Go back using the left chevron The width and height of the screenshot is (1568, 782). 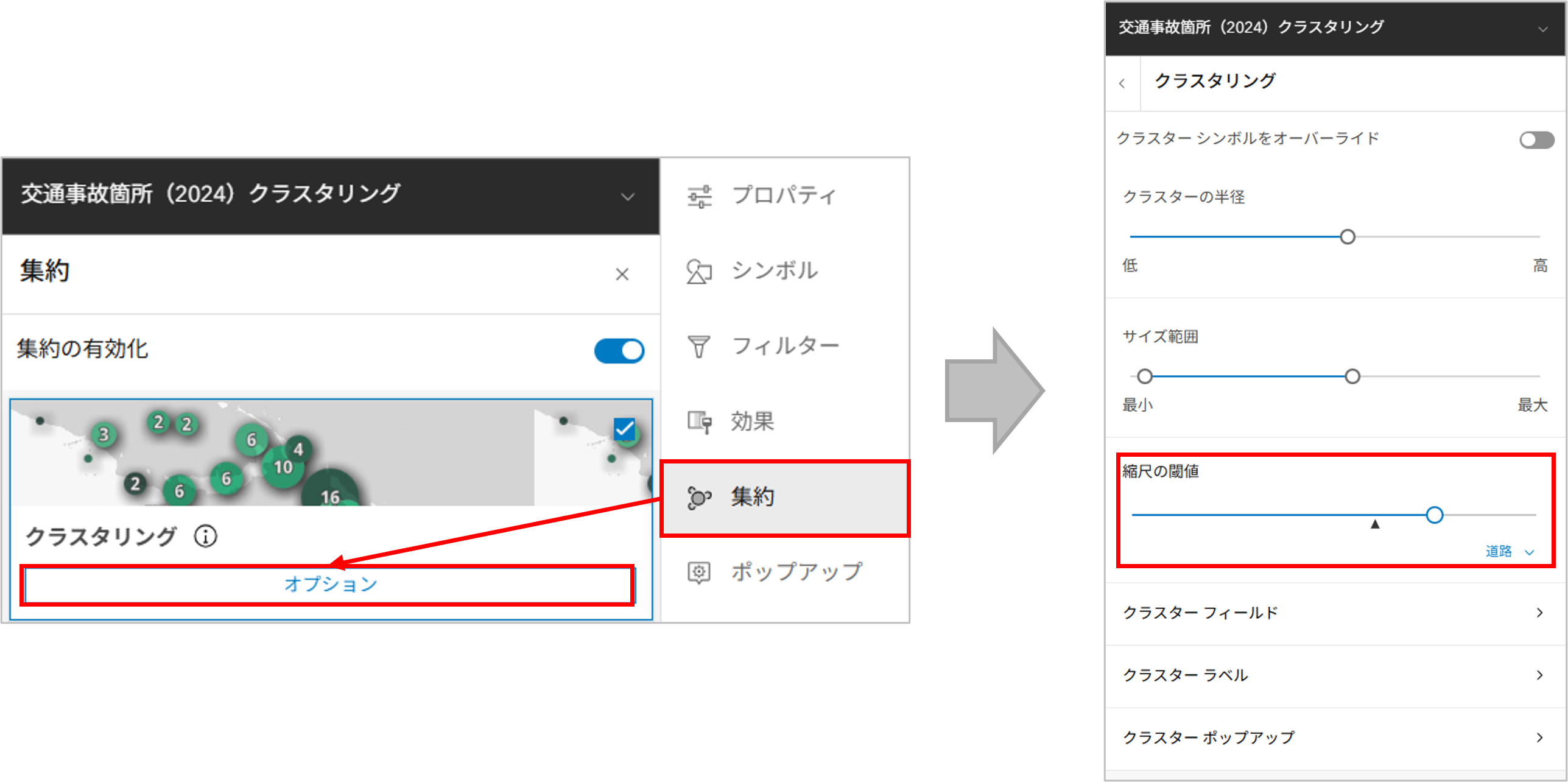coord(1122,83)
